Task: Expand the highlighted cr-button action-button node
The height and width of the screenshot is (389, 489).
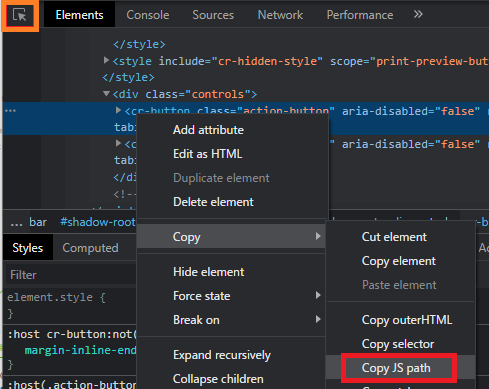Action: click(118, 110)
